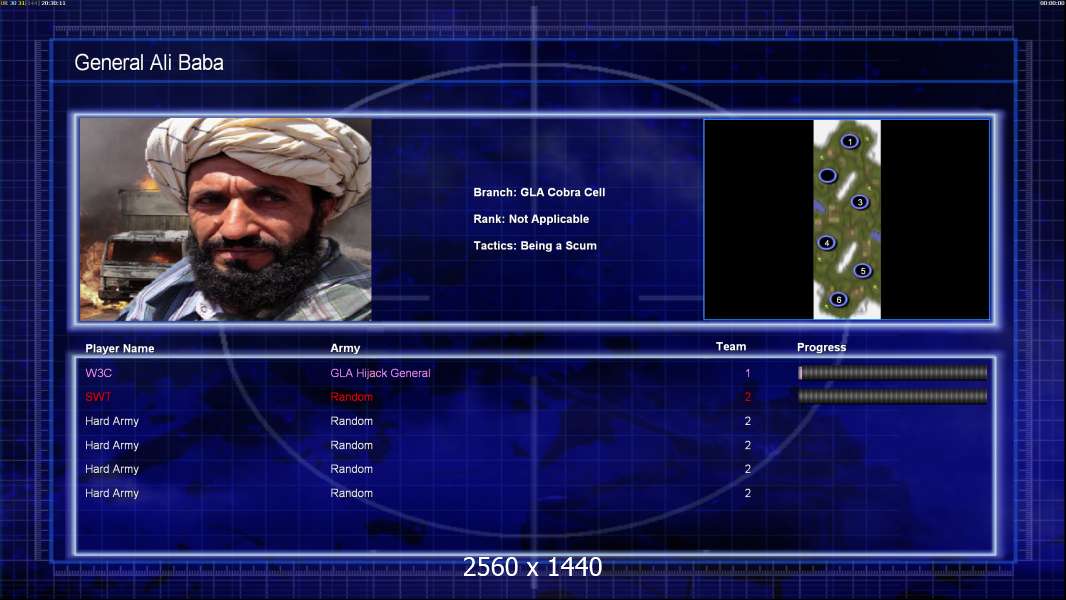The image size is (1066, 600).
Task: Click the Tactics: Being a Scum line
Action: pos(535,245)
